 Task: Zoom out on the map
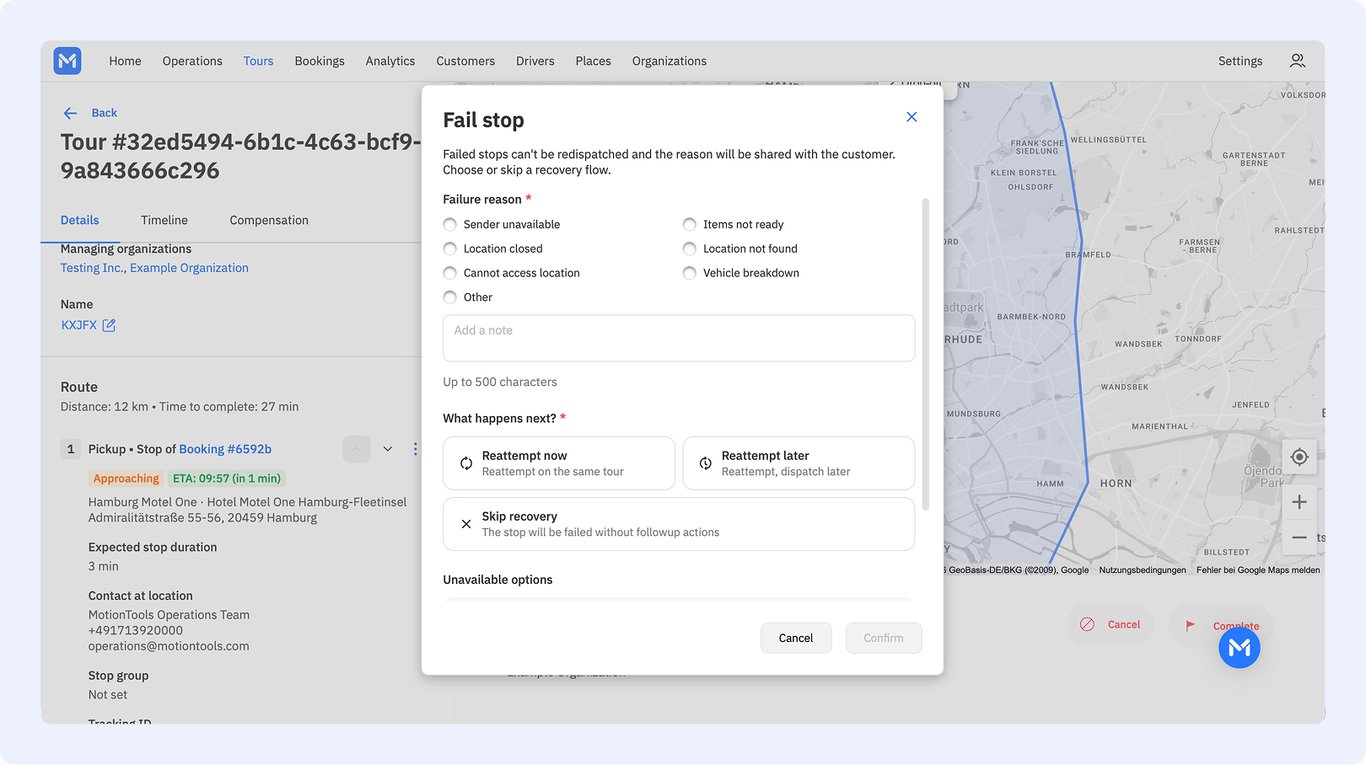tap(1299, 537)
